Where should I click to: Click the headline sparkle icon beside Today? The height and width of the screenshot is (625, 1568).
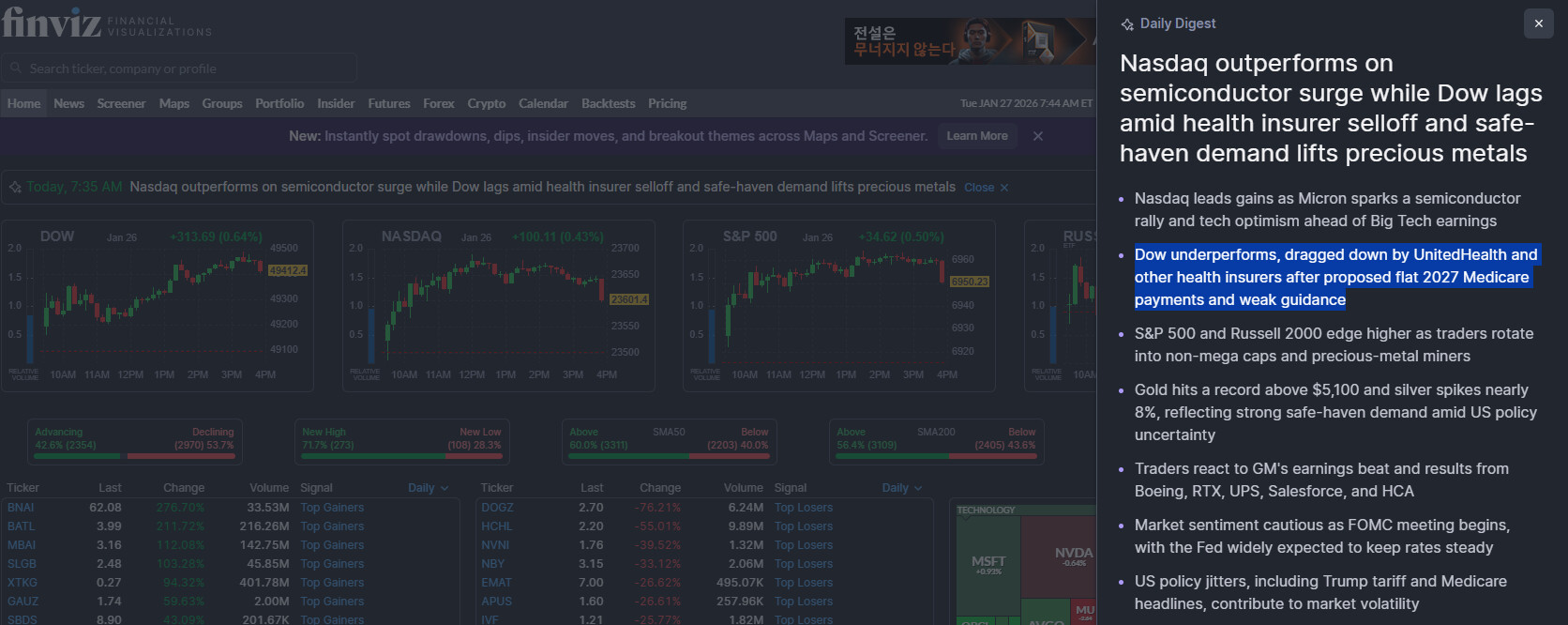point(15,188)
